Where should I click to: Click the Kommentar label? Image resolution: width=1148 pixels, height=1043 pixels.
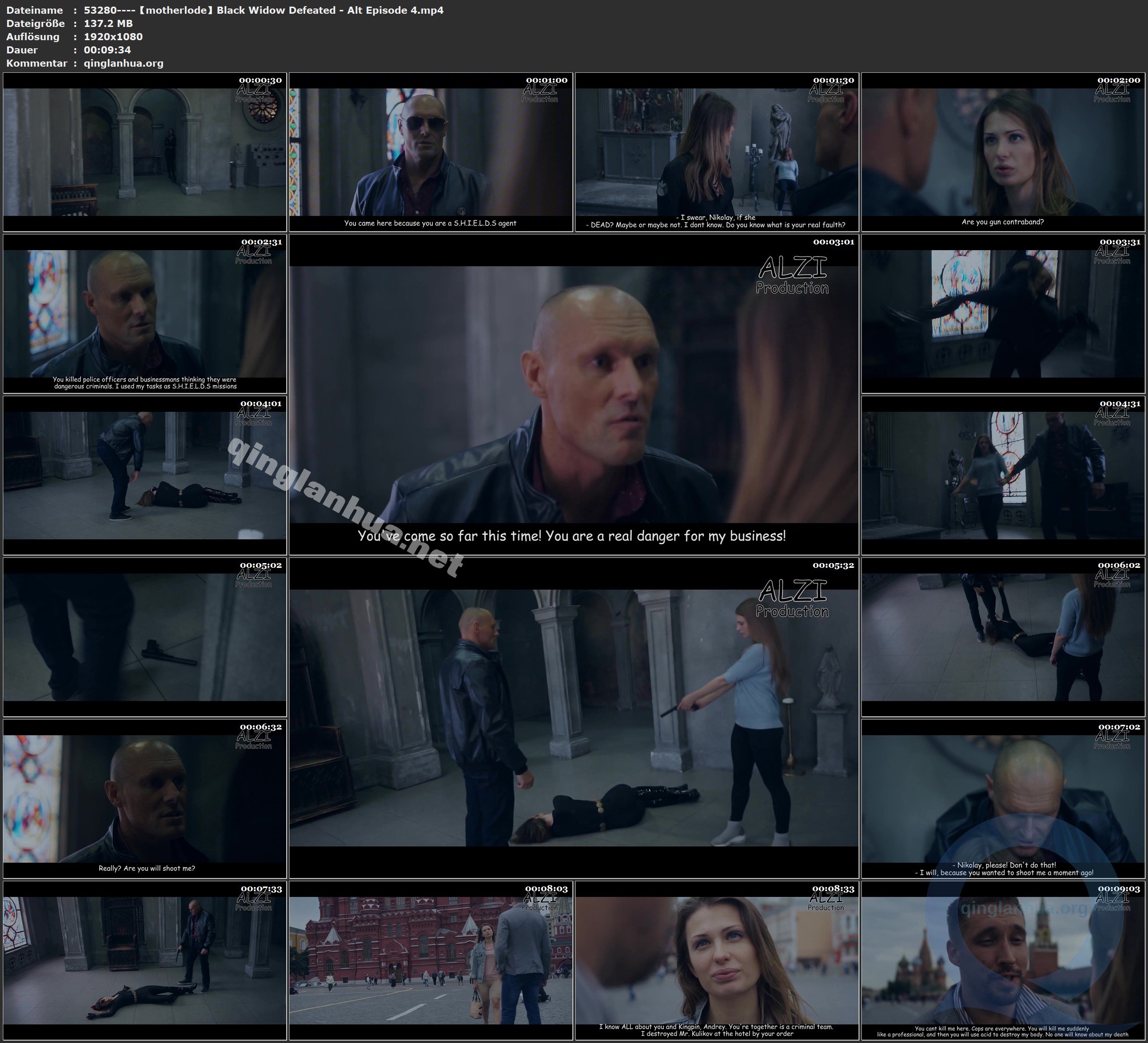point(37,63)
